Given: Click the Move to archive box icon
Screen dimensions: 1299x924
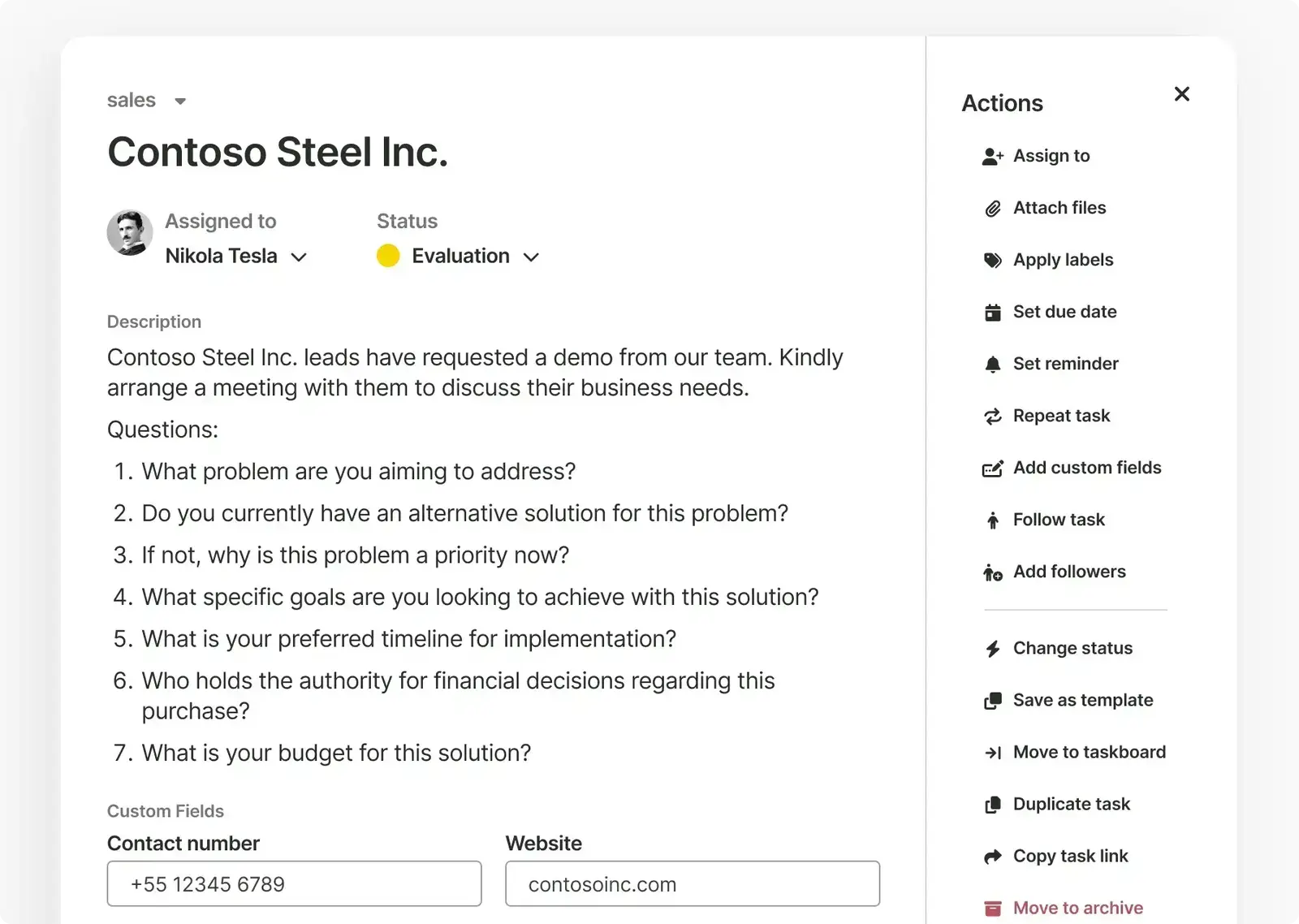Looking at the screenshot, I should tap(992, 909).
